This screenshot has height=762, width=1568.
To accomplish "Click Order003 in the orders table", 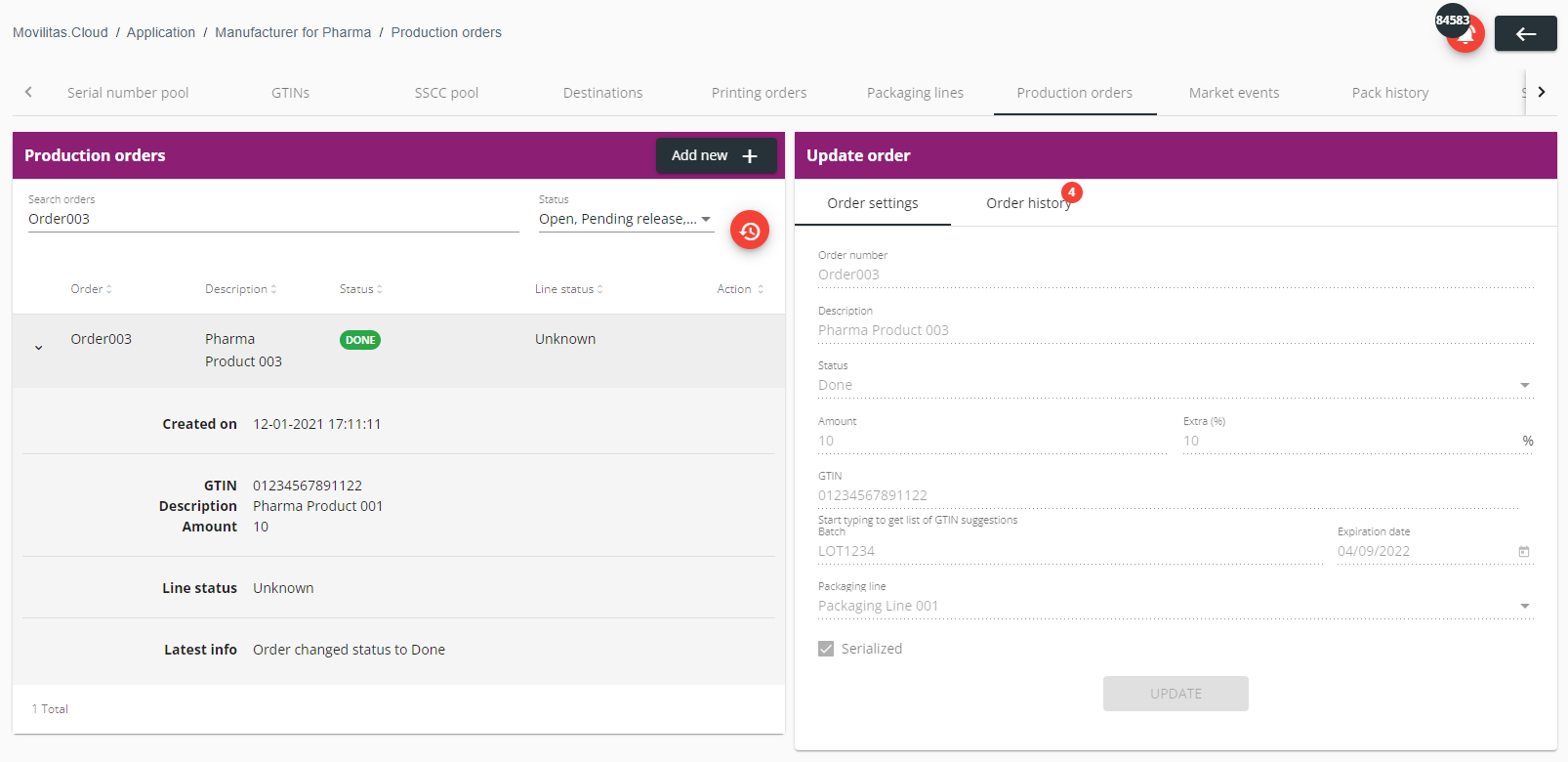I will [x=101, y=339].
